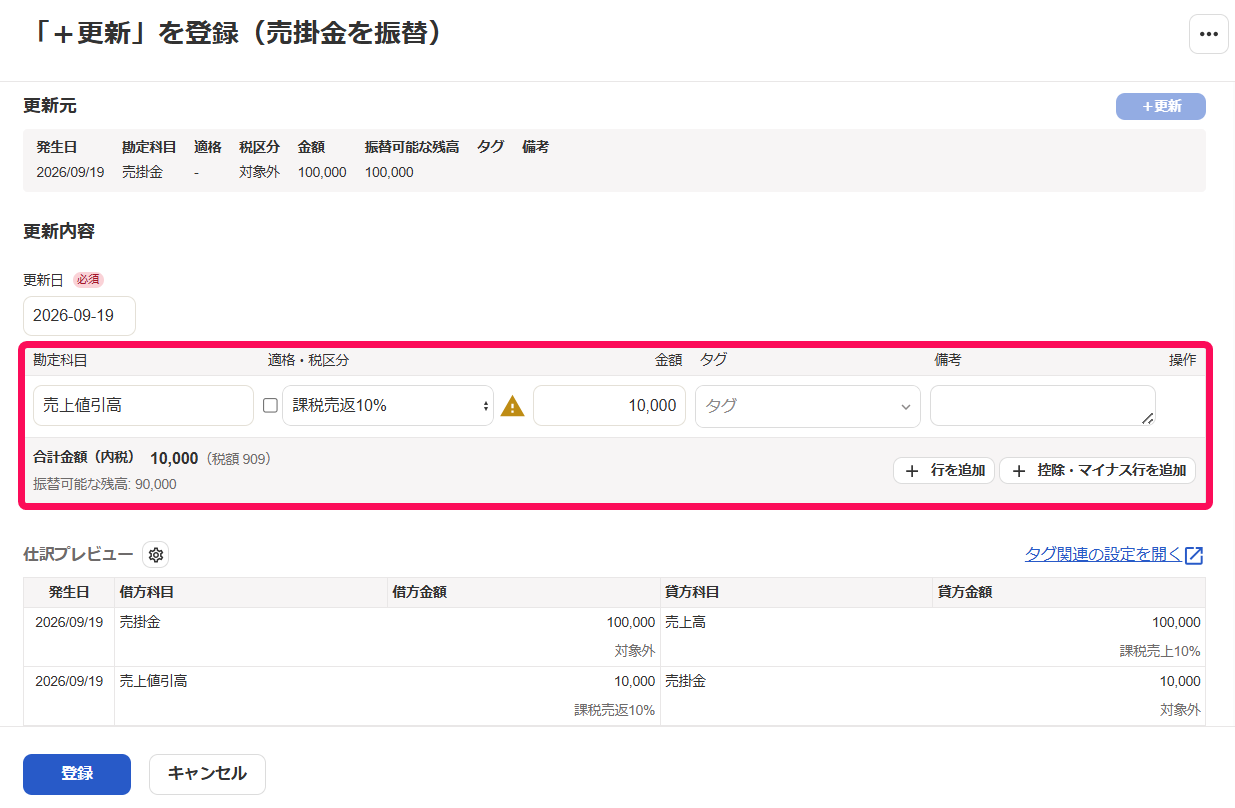Viewport: 1235px width, 808px height.
Task: Click the 貸方科目 column header
Action: [692, 592]
